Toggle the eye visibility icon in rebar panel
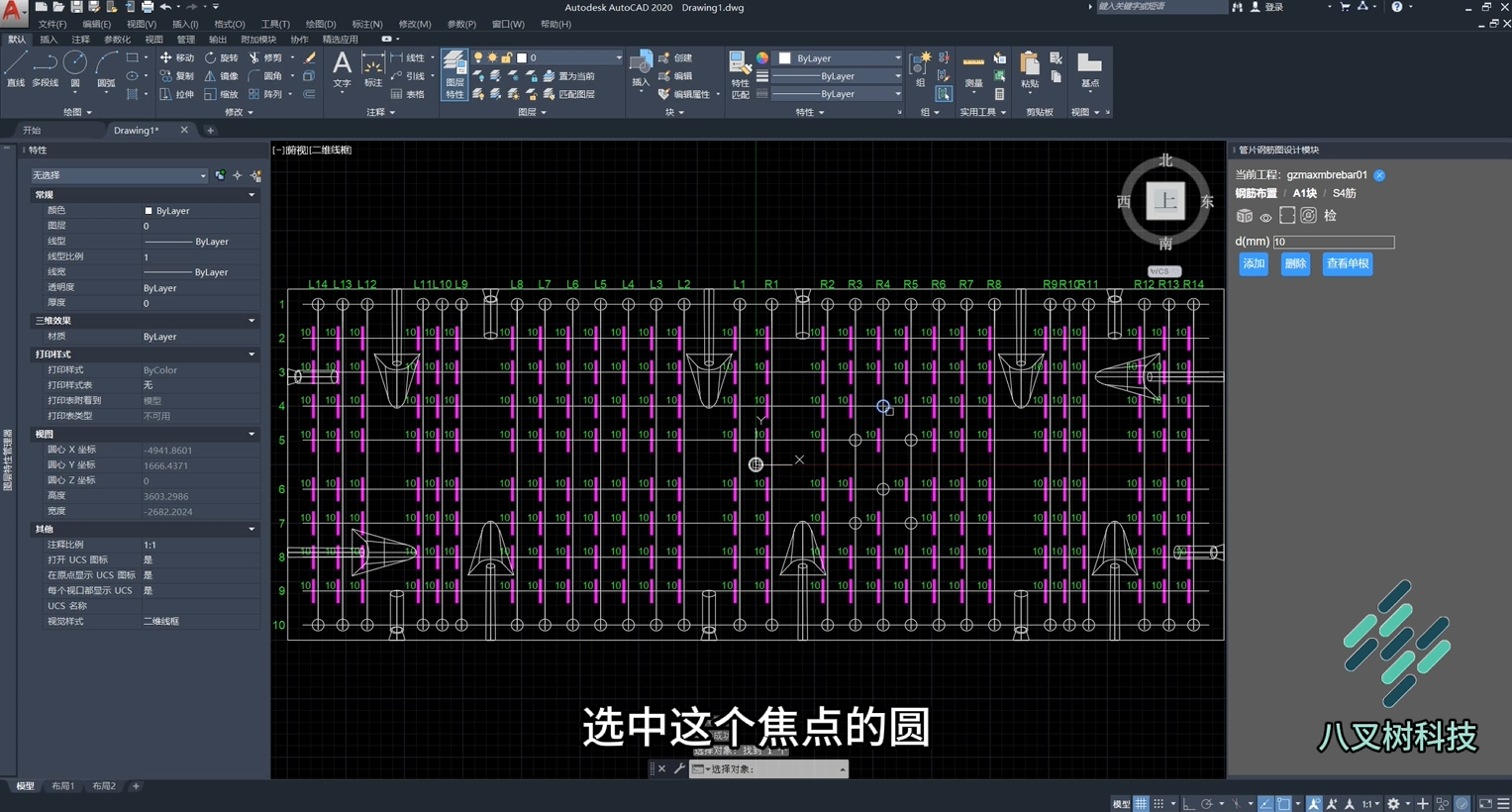The image size is (1512, 812). pos(1265,217)
